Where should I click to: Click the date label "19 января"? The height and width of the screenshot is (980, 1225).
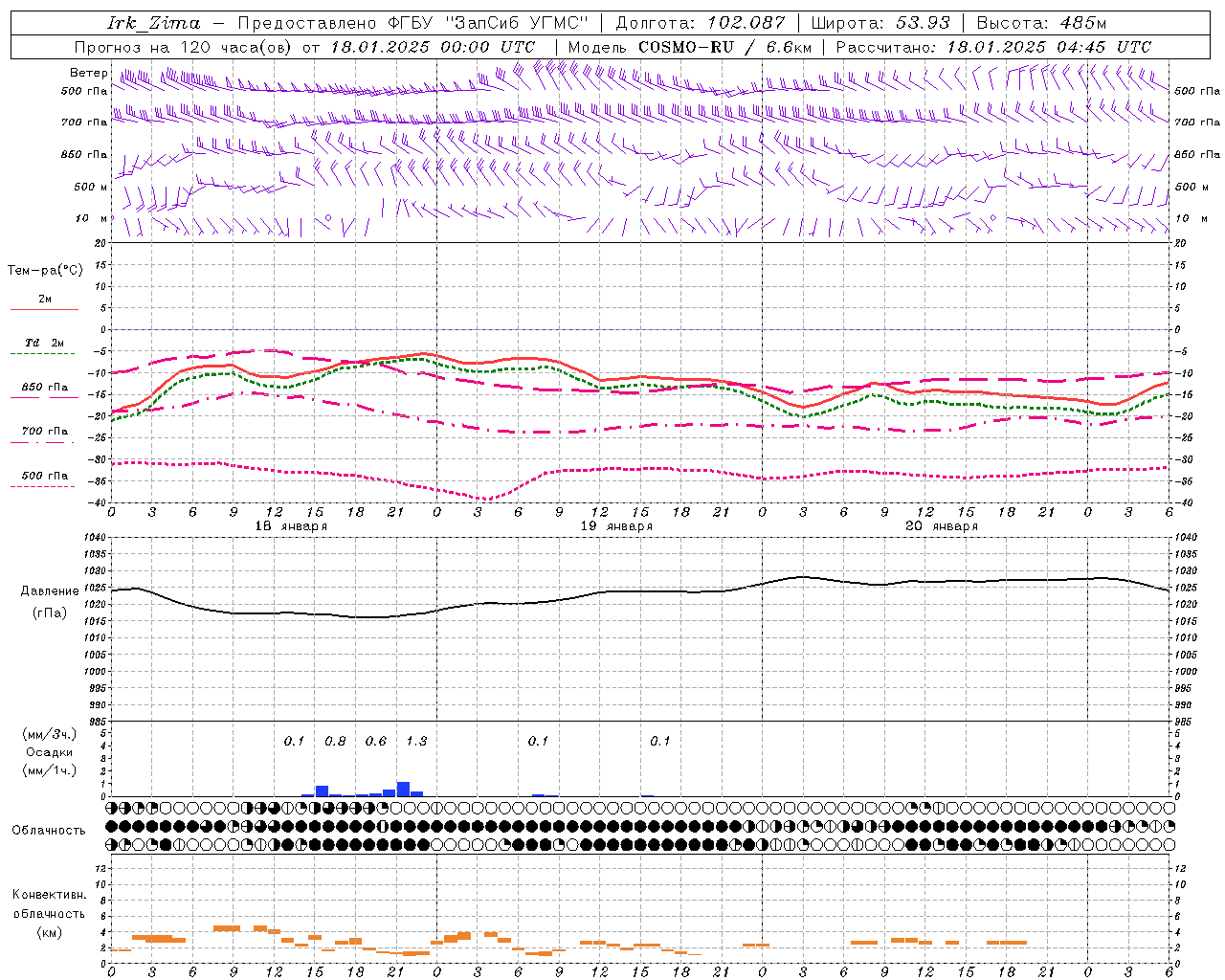coord(616,526)
